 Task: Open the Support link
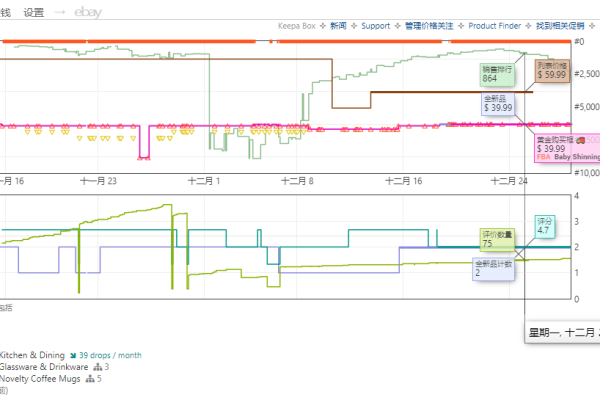pyautogui.click(x=375, y=26)
